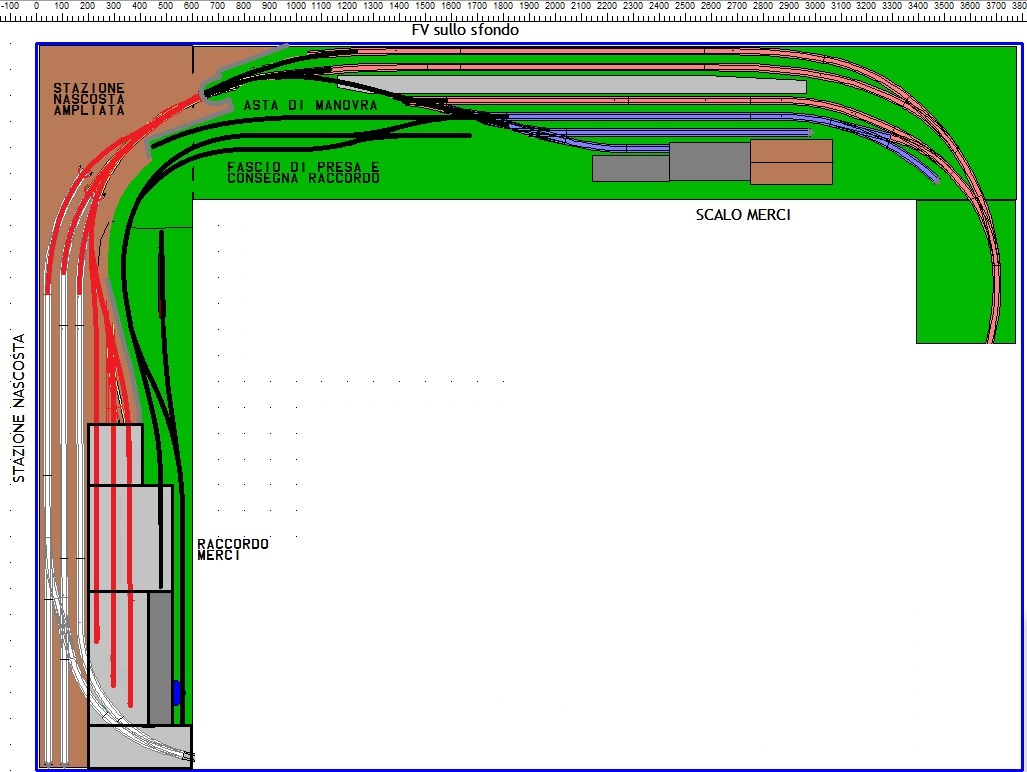
Task: Click the 1000 mark on the top ruler
Action: 295,7
